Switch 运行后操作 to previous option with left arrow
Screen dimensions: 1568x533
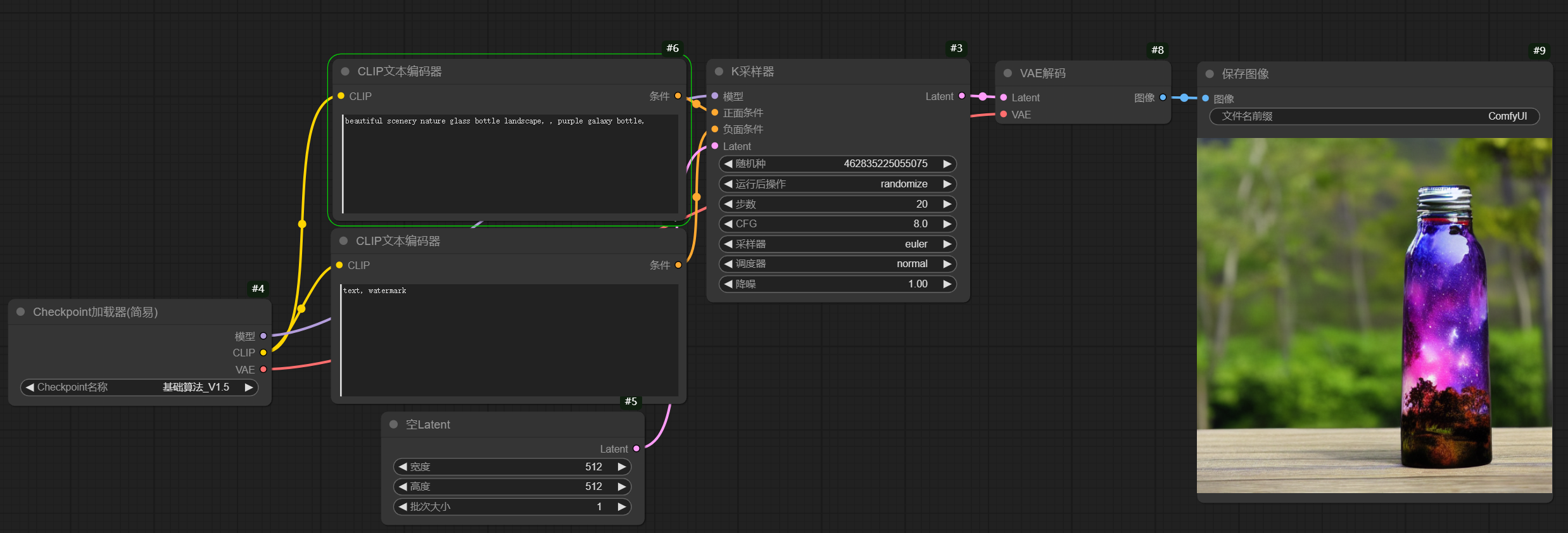[728, 184]
